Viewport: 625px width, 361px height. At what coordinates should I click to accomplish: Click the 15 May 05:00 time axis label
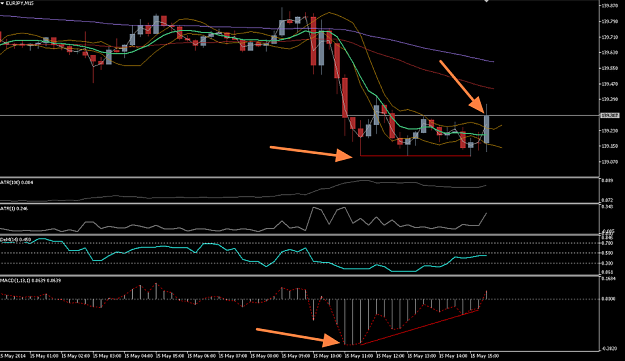[x=170, y=356]
